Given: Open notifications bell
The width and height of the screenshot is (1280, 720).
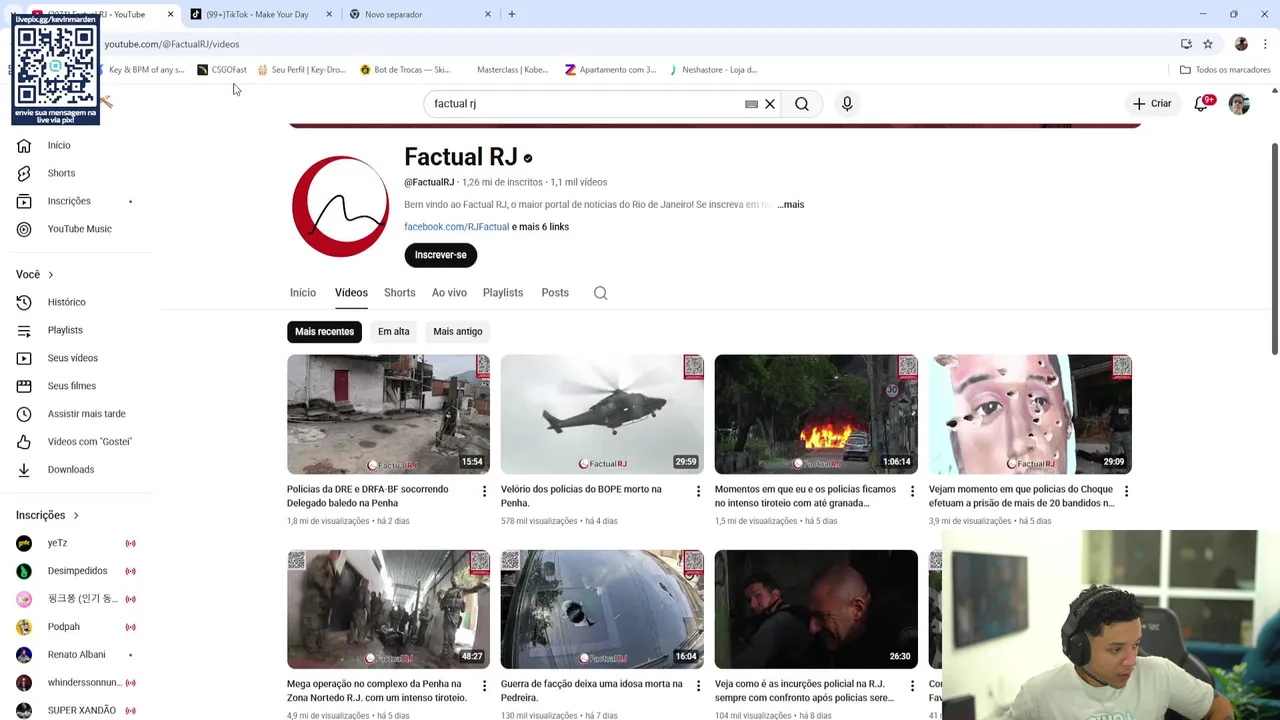Looking at the screenshot, I should click(x=1201, y=104).
